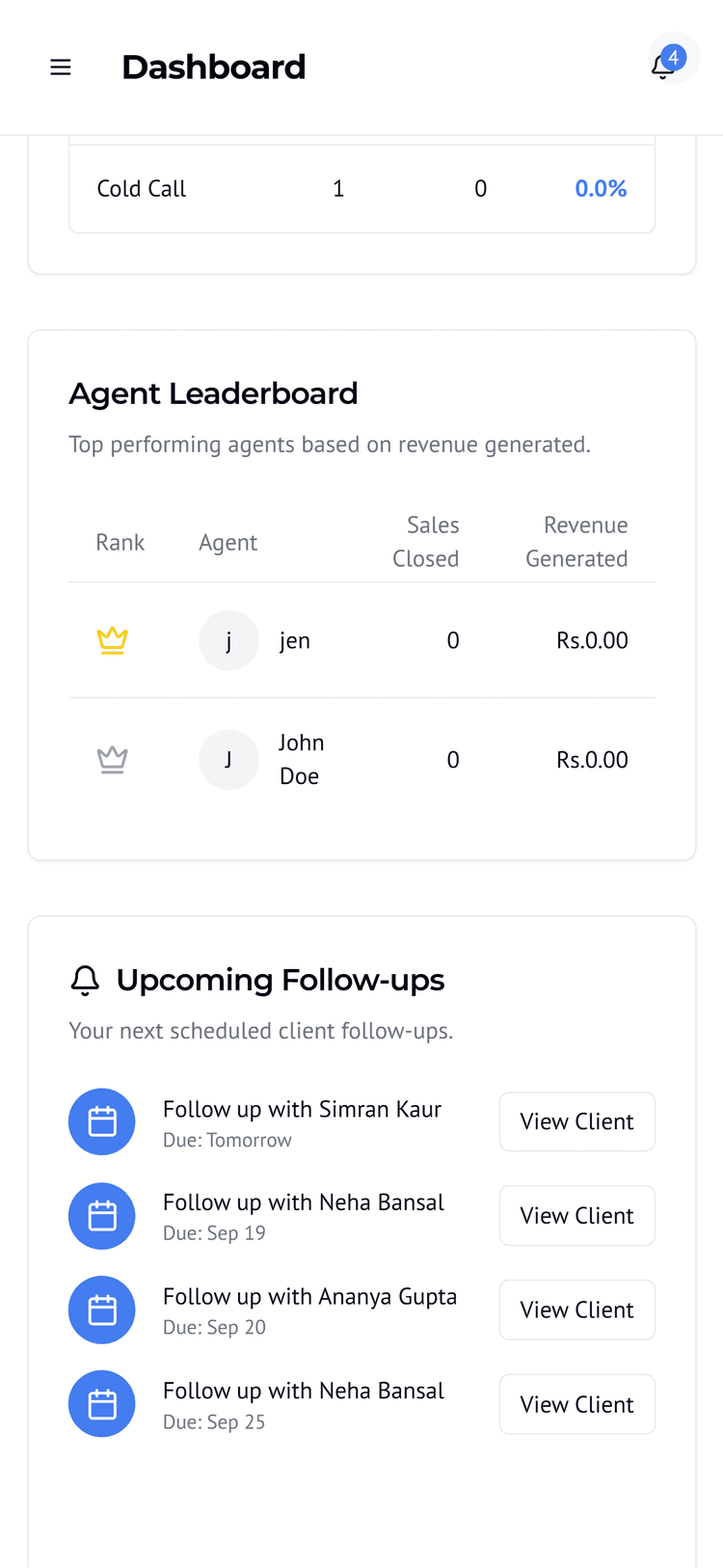
Task: Click the Follow up with Ananya Gupta text
Action: click(309, 1297)
